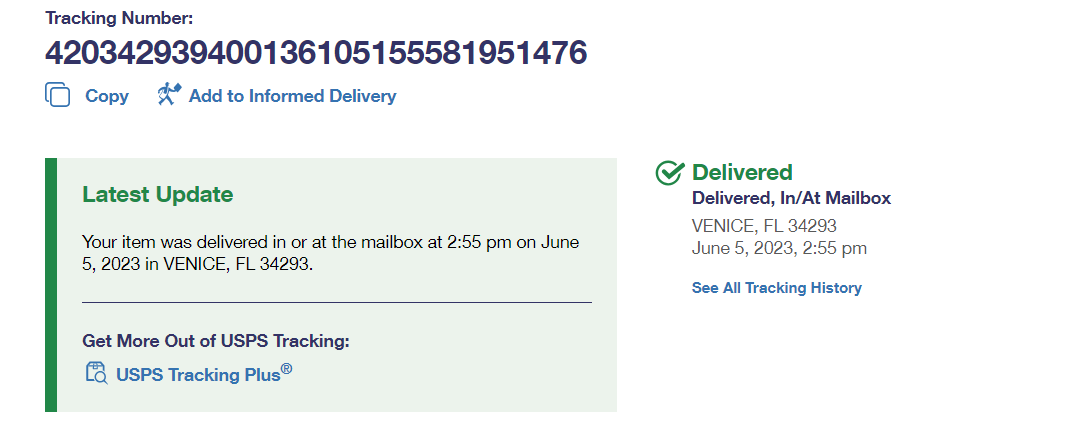The width and height of the screenshot is (1065, 424).
Task: Expand See All Tracking History
Action: (x=776, y=288)
